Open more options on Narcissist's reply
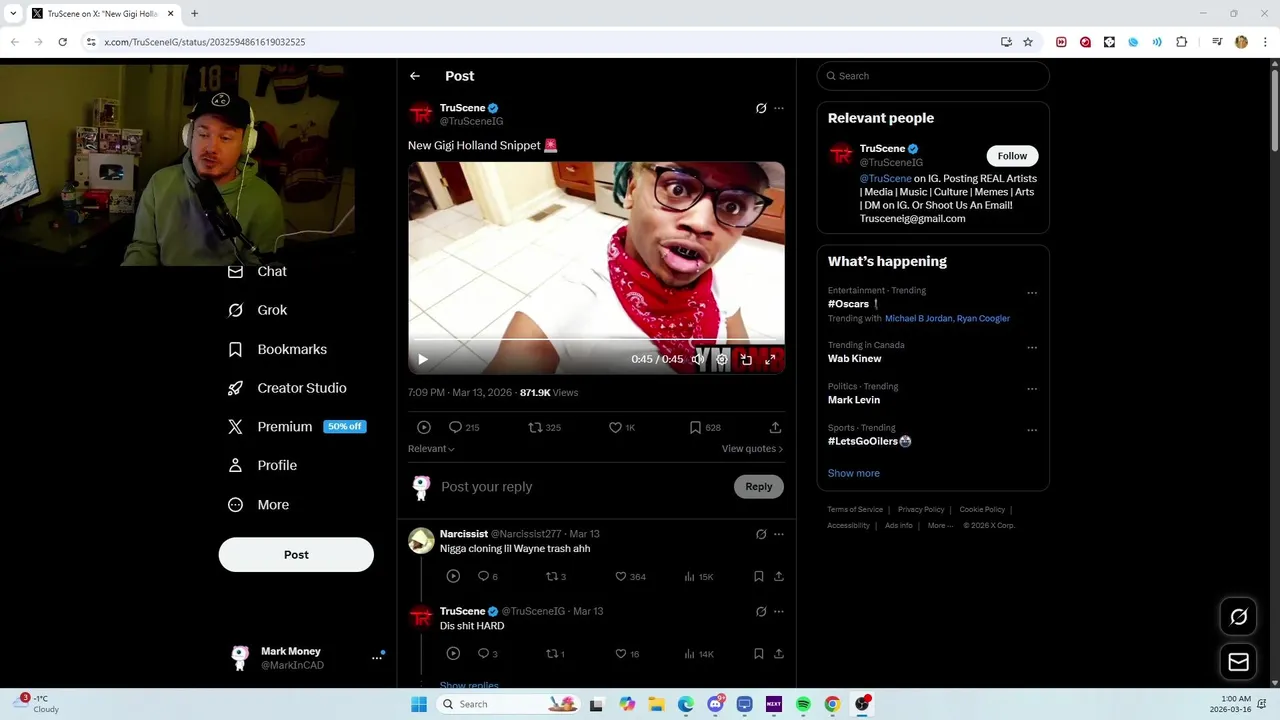Viewport: 1280px width, 720px height. (779, 534)
